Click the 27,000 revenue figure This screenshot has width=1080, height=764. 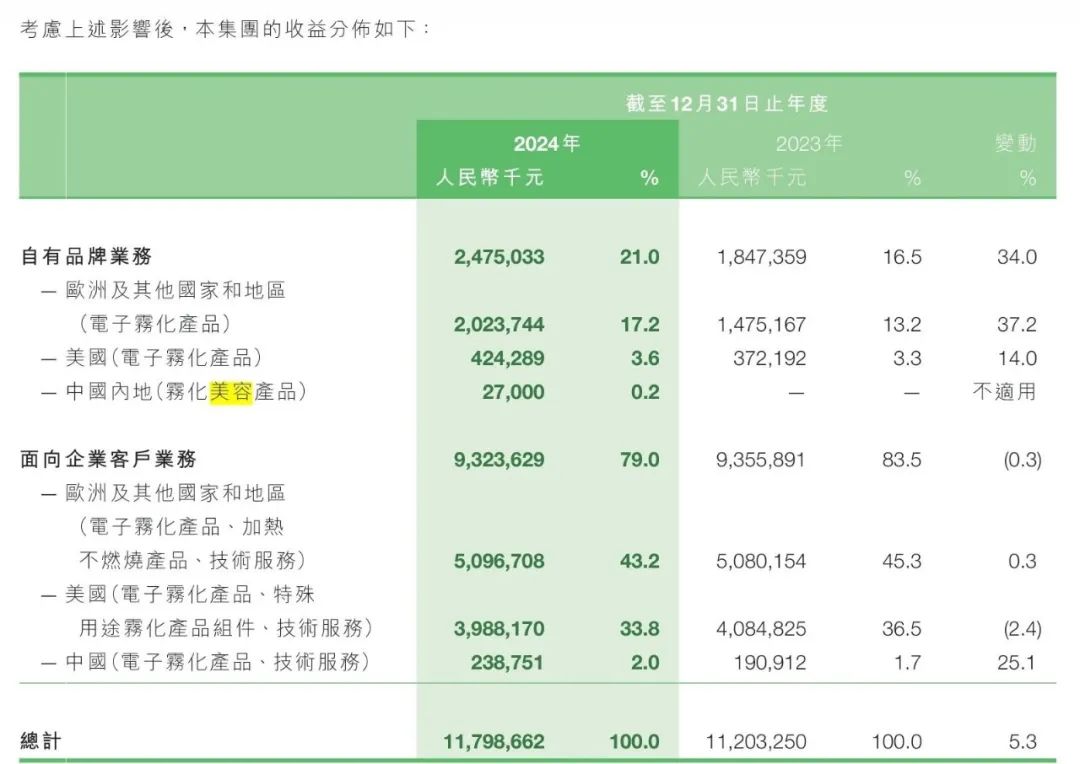[513, 392]
